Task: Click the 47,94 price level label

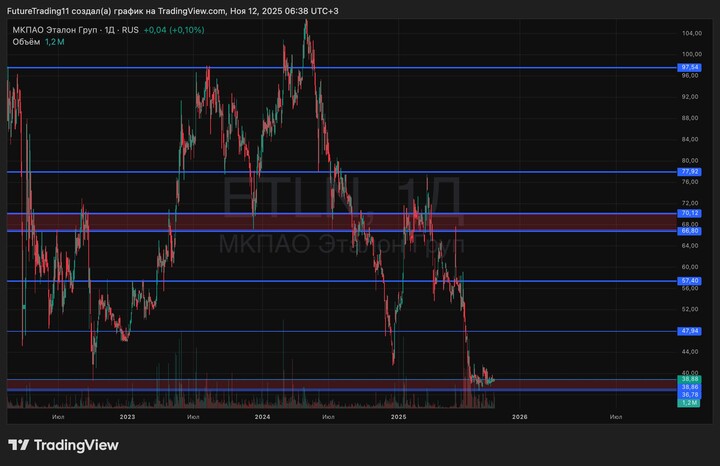Action: (x=689, y=331)
